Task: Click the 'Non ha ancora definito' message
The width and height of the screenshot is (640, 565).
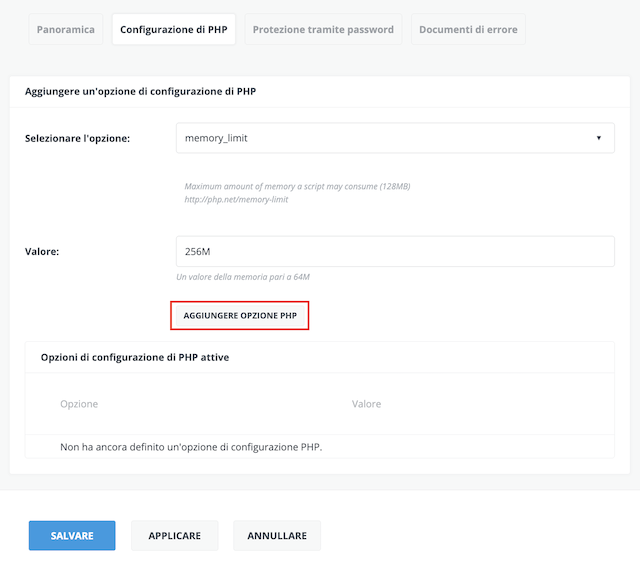Action: pyautogui.click(x=191, y=447)
